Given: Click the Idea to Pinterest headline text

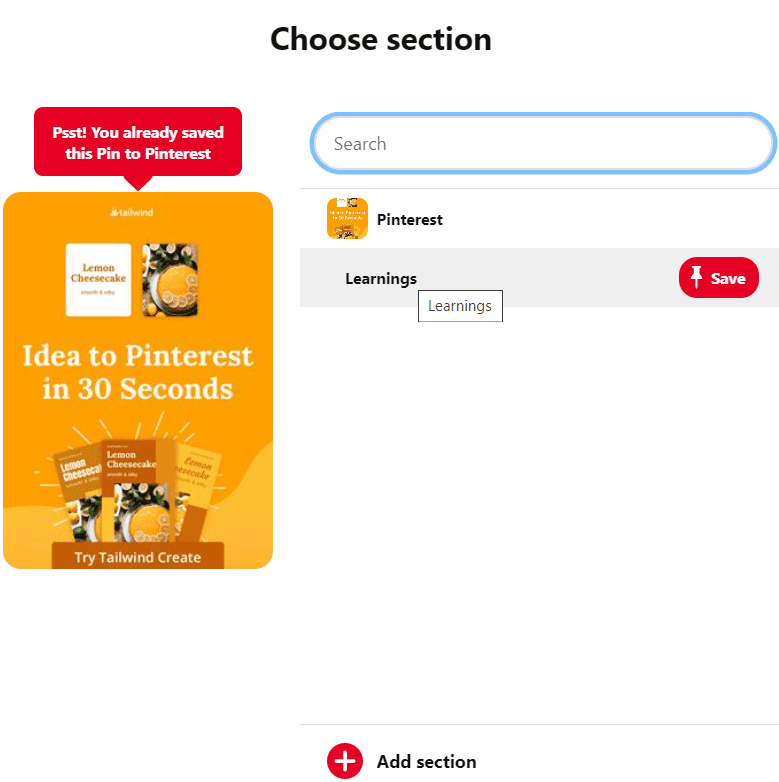Looking at the screenshot, I should [x=138, y=372].
